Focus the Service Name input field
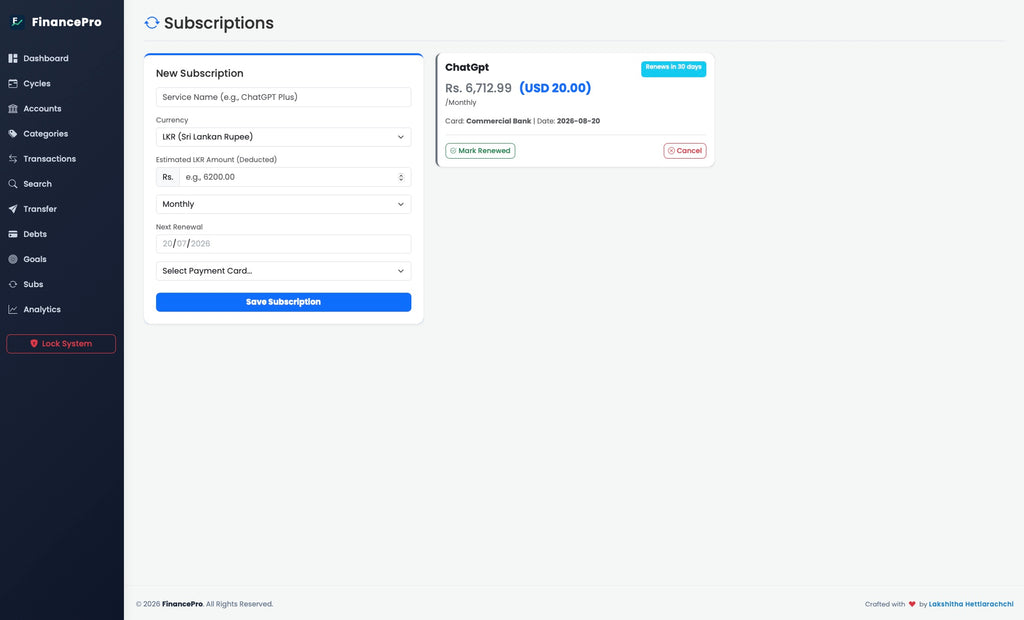The image size is (1024, 620). tap(283, 97)
